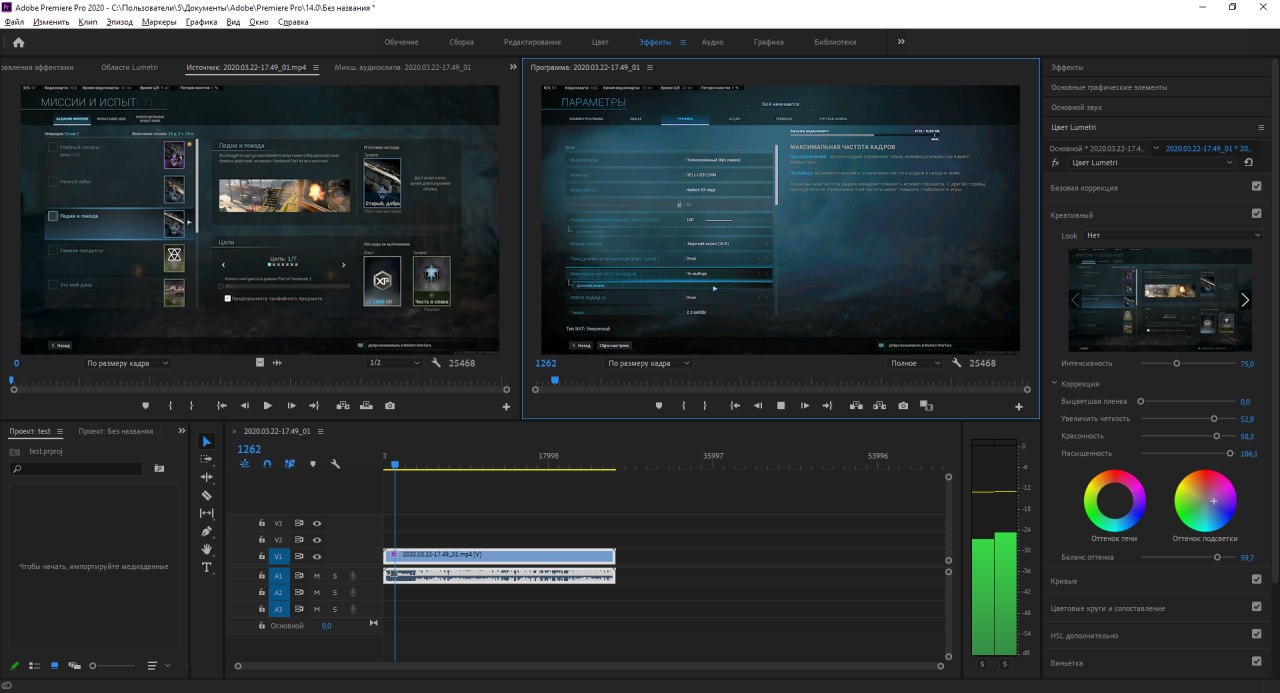
Task: Add marker in timeline header
Action: 312,464
